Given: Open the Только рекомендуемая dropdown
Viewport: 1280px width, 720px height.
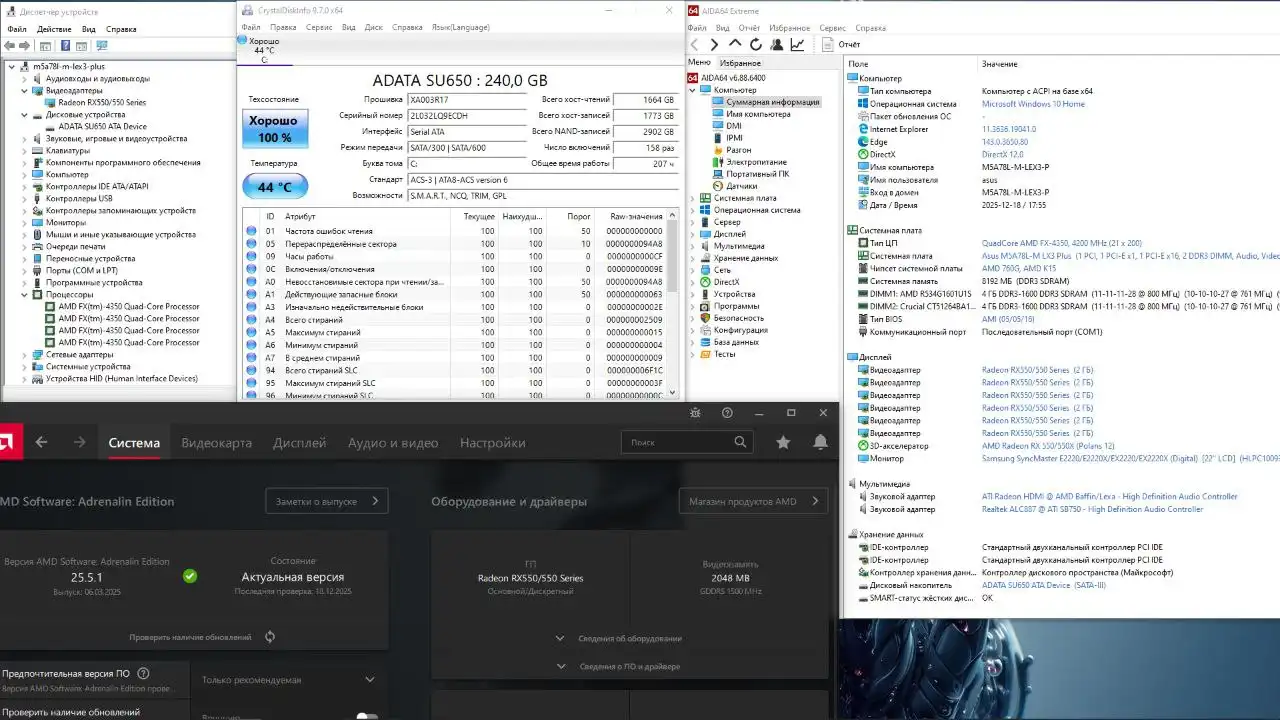Looking at the screenshot, I should (x=288, y=680).
